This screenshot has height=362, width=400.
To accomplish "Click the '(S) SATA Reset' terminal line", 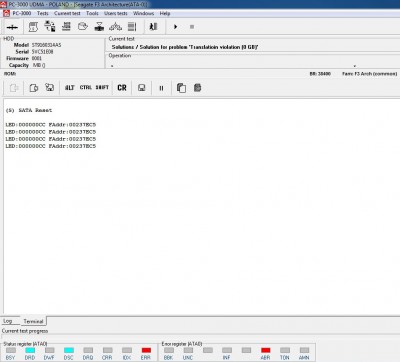I will pos(29,110).
